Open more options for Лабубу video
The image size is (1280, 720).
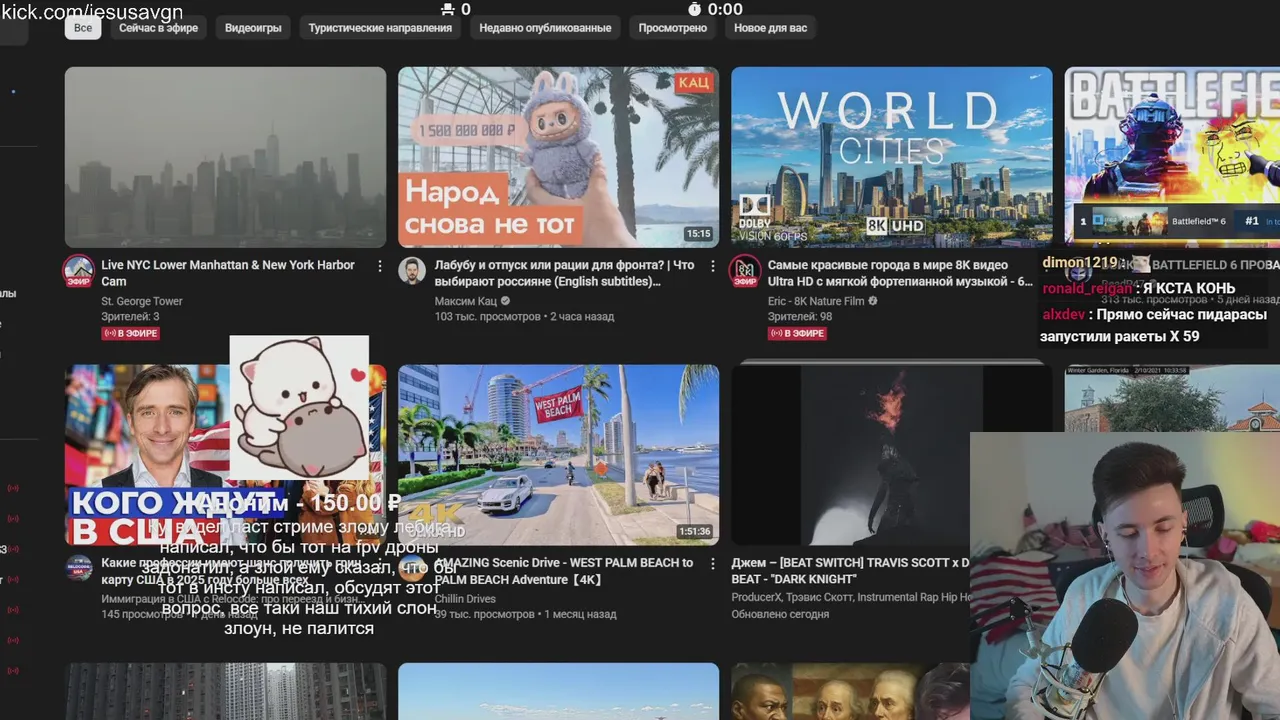713,266
